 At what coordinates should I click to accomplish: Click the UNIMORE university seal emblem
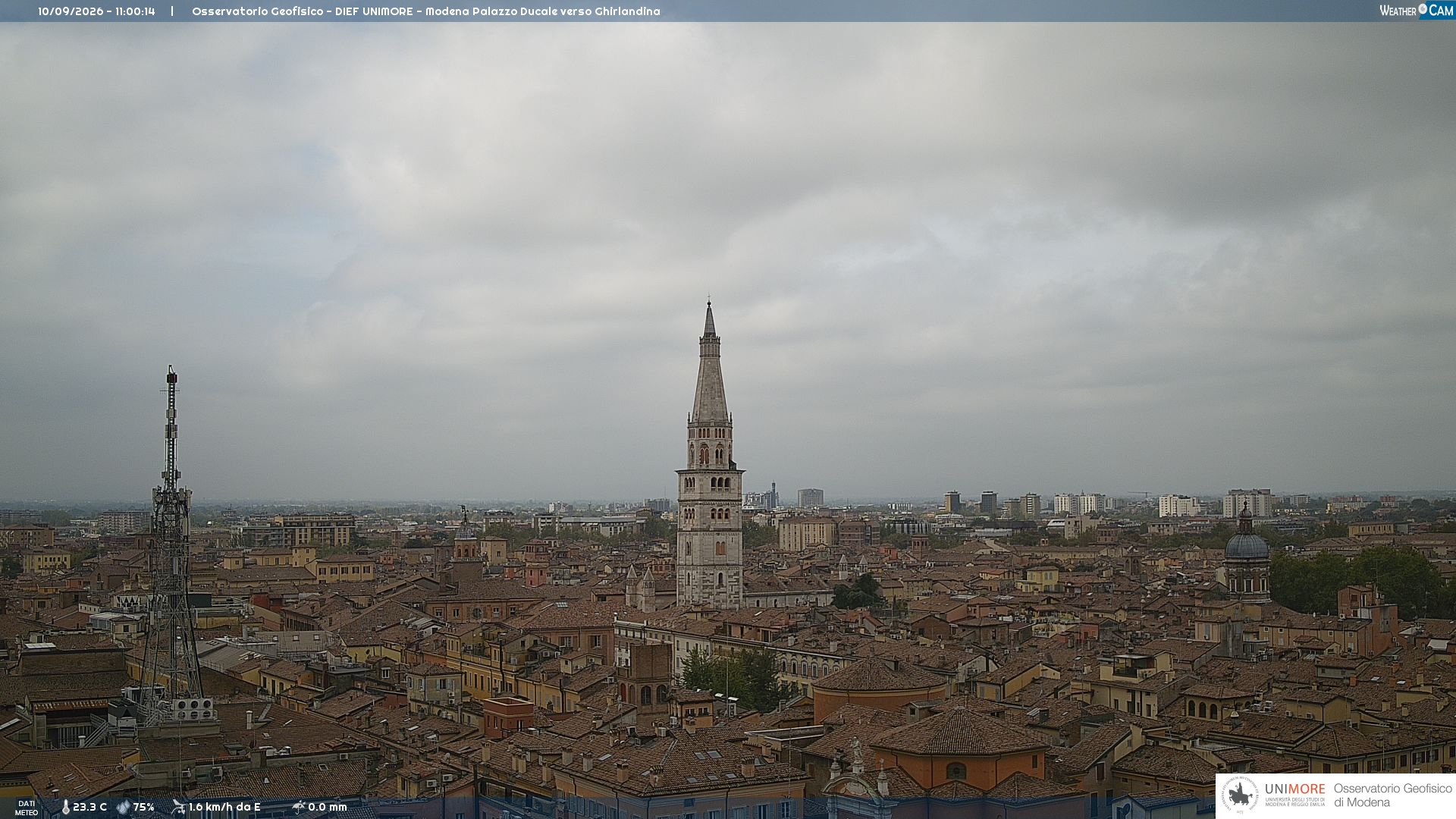point(1241,795)
